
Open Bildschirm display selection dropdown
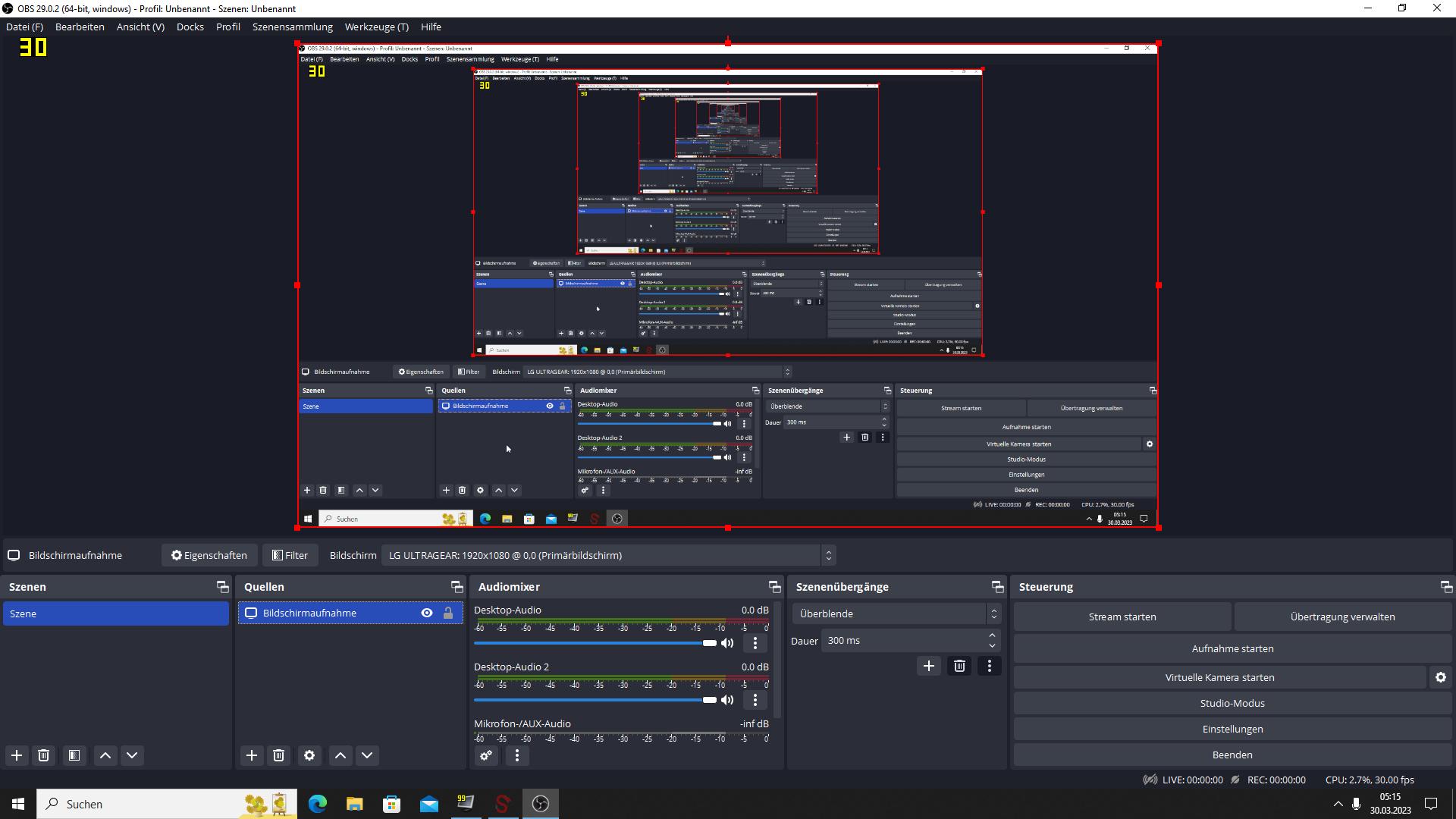pyautogui.click(x=608, y=555)
